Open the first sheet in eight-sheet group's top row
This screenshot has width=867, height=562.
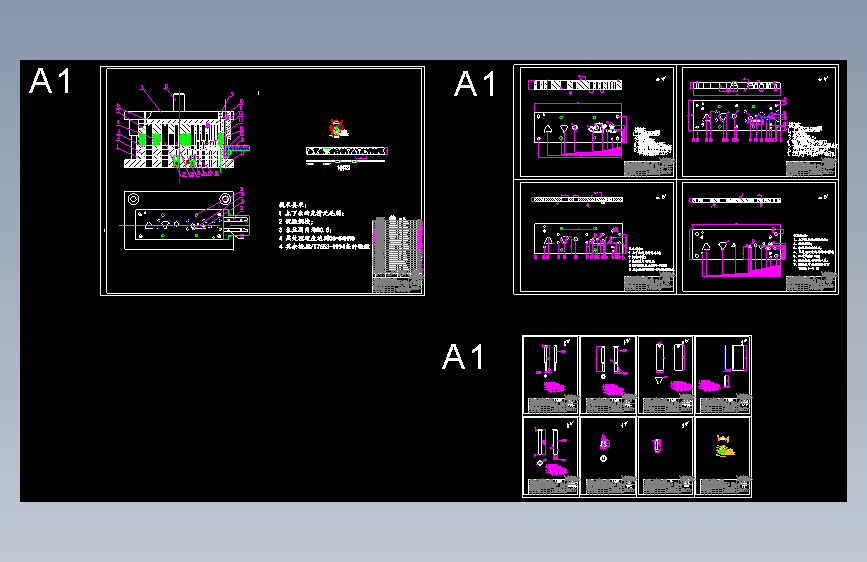click(551, 375)
